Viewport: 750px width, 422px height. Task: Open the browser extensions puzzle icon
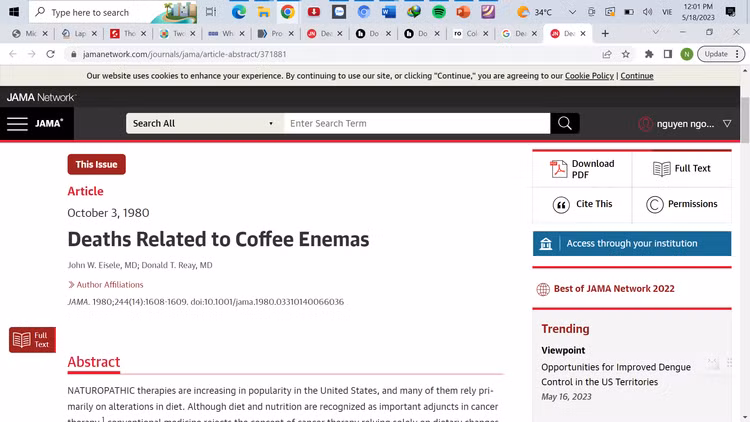[648, 54]
